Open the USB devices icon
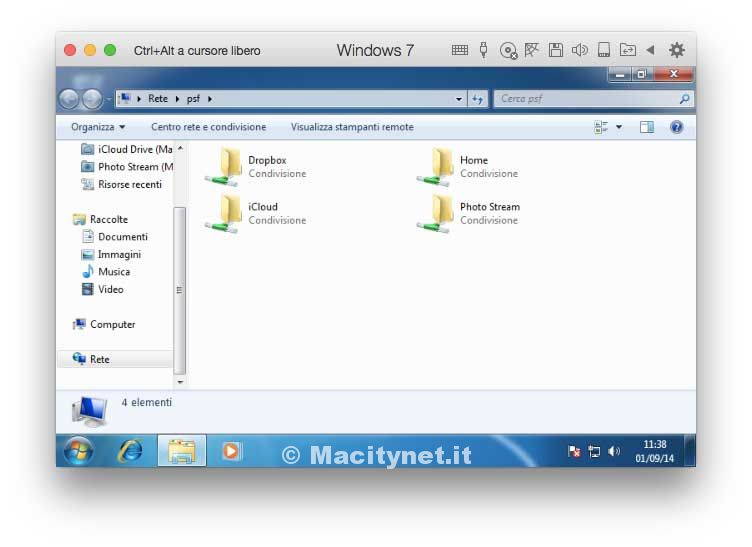The height and width of the screenshot is (547, 752). (x=483, y=50)
